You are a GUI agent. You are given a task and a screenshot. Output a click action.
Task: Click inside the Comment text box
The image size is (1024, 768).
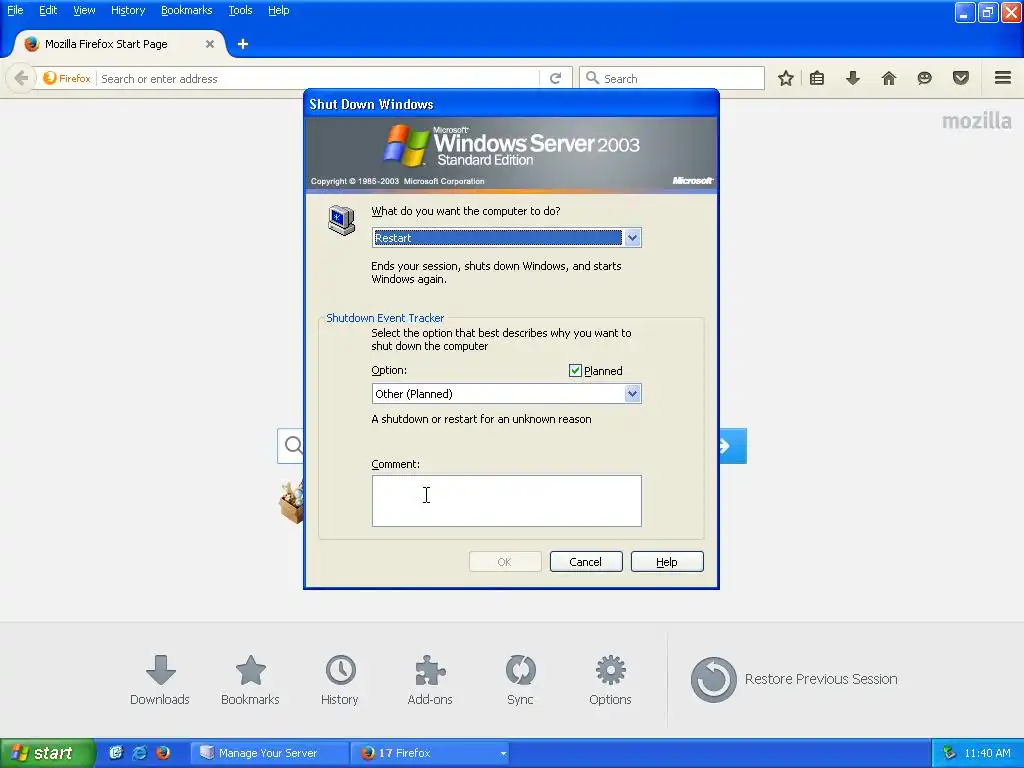click(507, 501)
